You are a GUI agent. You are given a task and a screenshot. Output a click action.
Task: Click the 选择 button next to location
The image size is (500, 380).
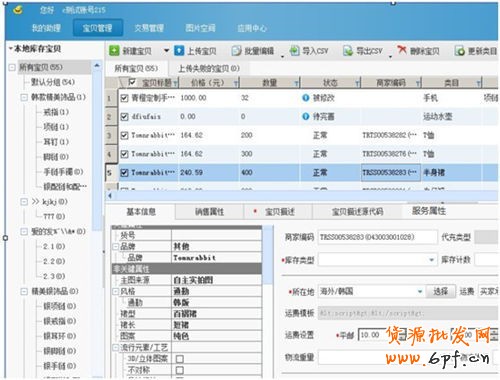440,291
